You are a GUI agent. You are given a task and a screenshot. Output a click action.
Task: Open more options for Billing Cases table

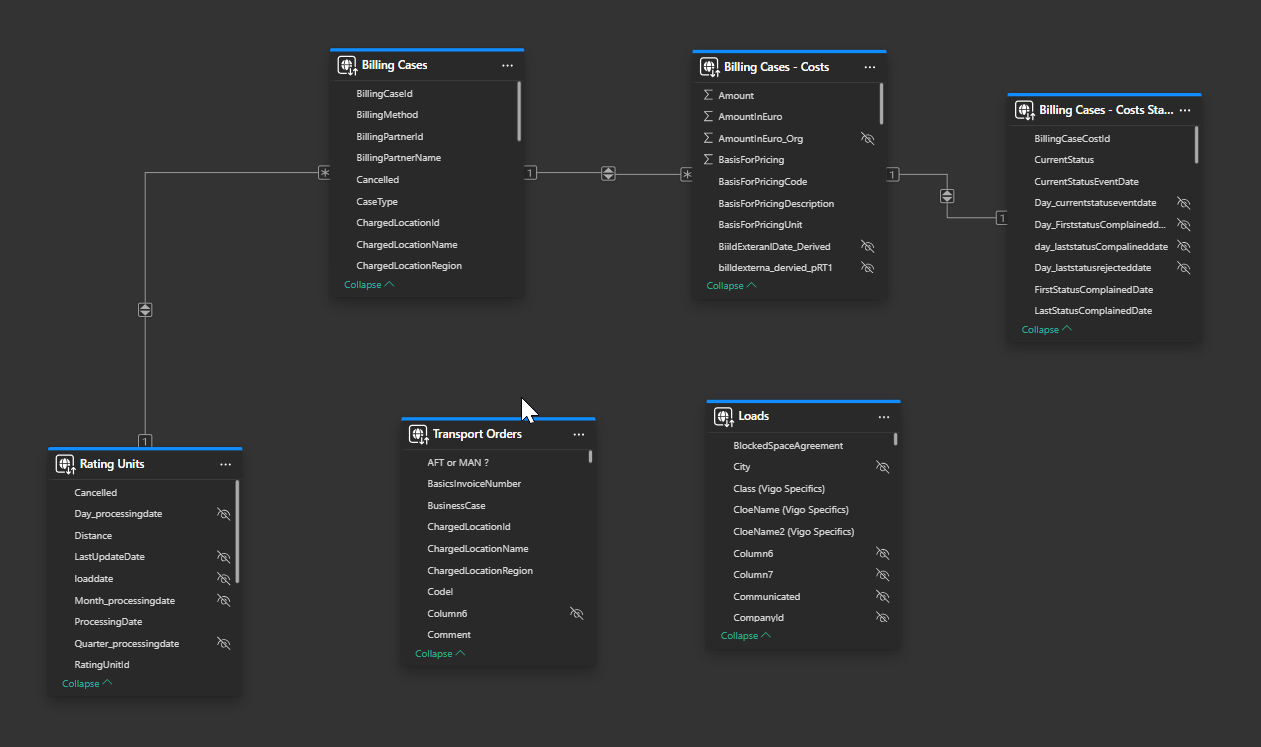pyautogui.click(x=507, y=65)
